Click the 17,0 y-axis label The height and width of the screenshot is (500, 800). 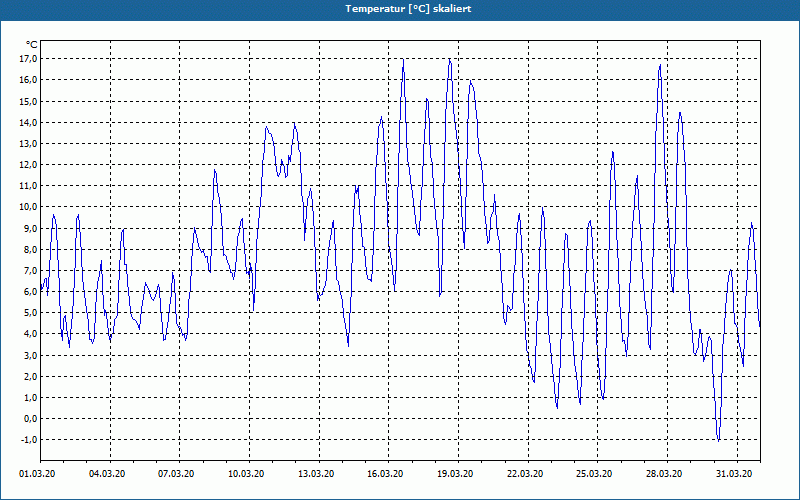[x=29, y=59]
